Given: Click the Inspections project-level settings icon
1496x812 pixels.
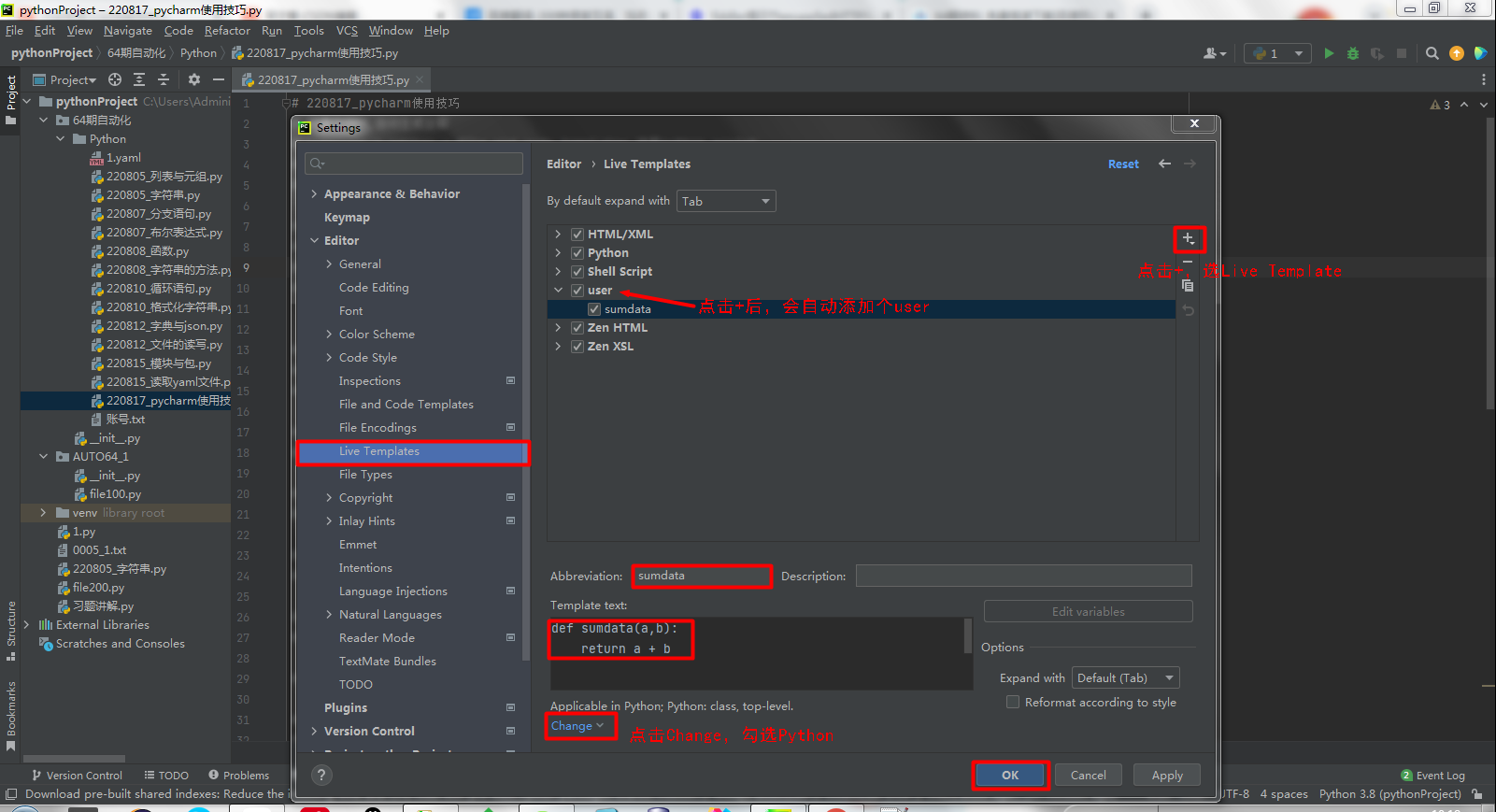Looking at the screenshot, I should 510,380.
